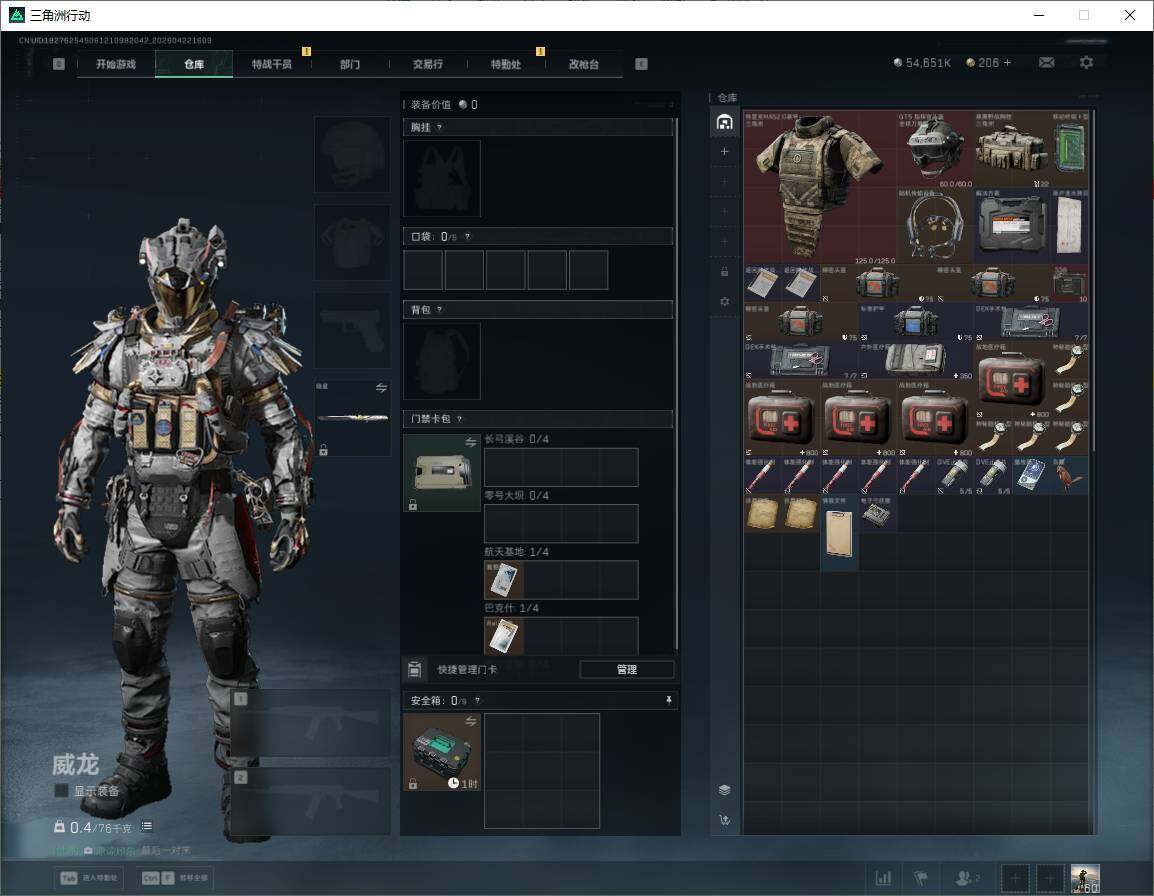
Task: Open the friends list icon in bottom bar
Action: click(x=967, y=878)
